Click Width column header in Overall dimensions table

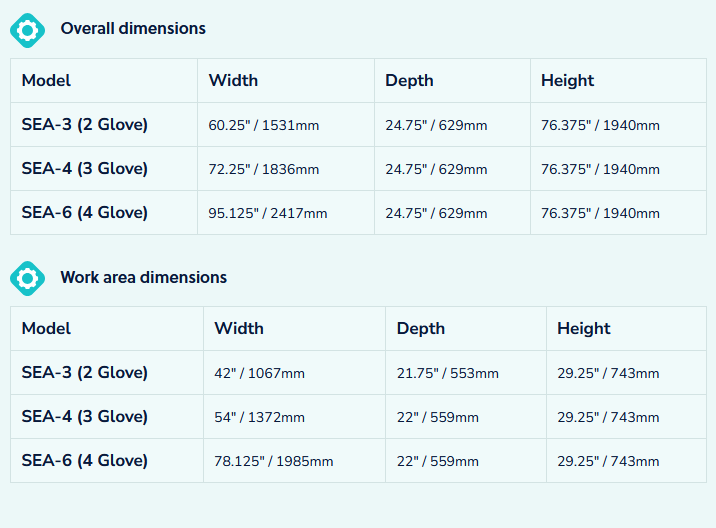[x=233, y=81]
